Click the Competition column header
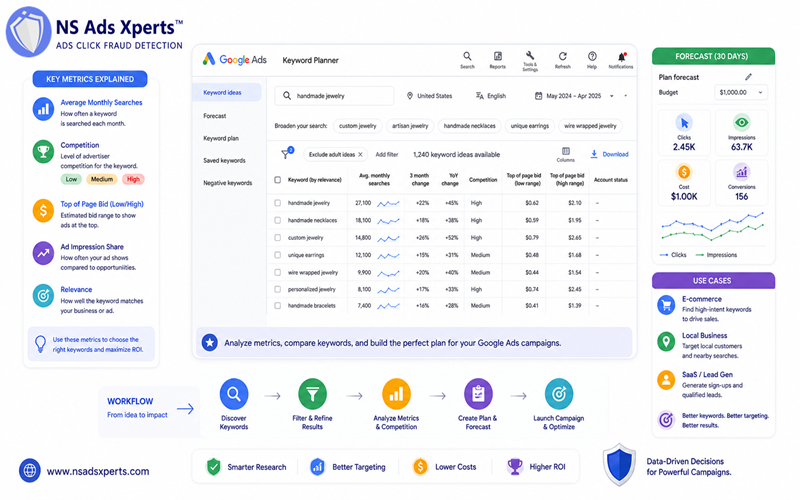Image resolution: width=800 pixels, height=500 pixels. point(483,180)
